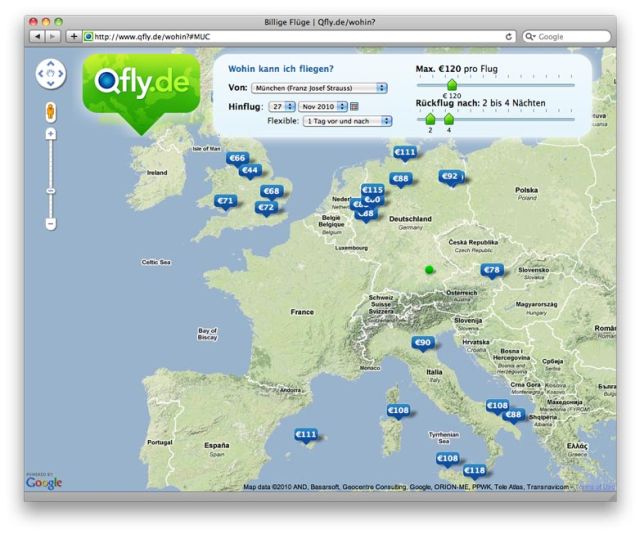Click the minimum nights slider handle at 2
The width and height of the screenshot is (640, 534).
[x=430, y=119]
